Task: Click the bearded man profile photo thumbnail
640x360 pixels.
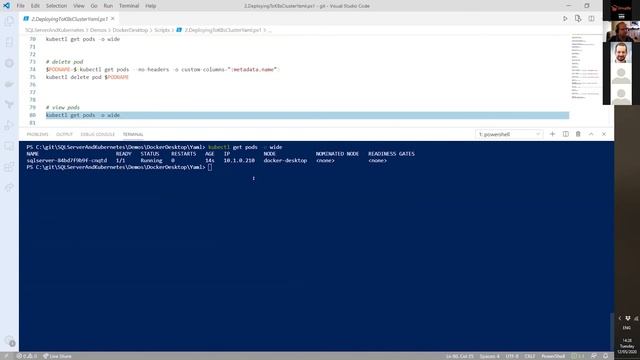Action: pyautogui.click(x=621, y=53)
